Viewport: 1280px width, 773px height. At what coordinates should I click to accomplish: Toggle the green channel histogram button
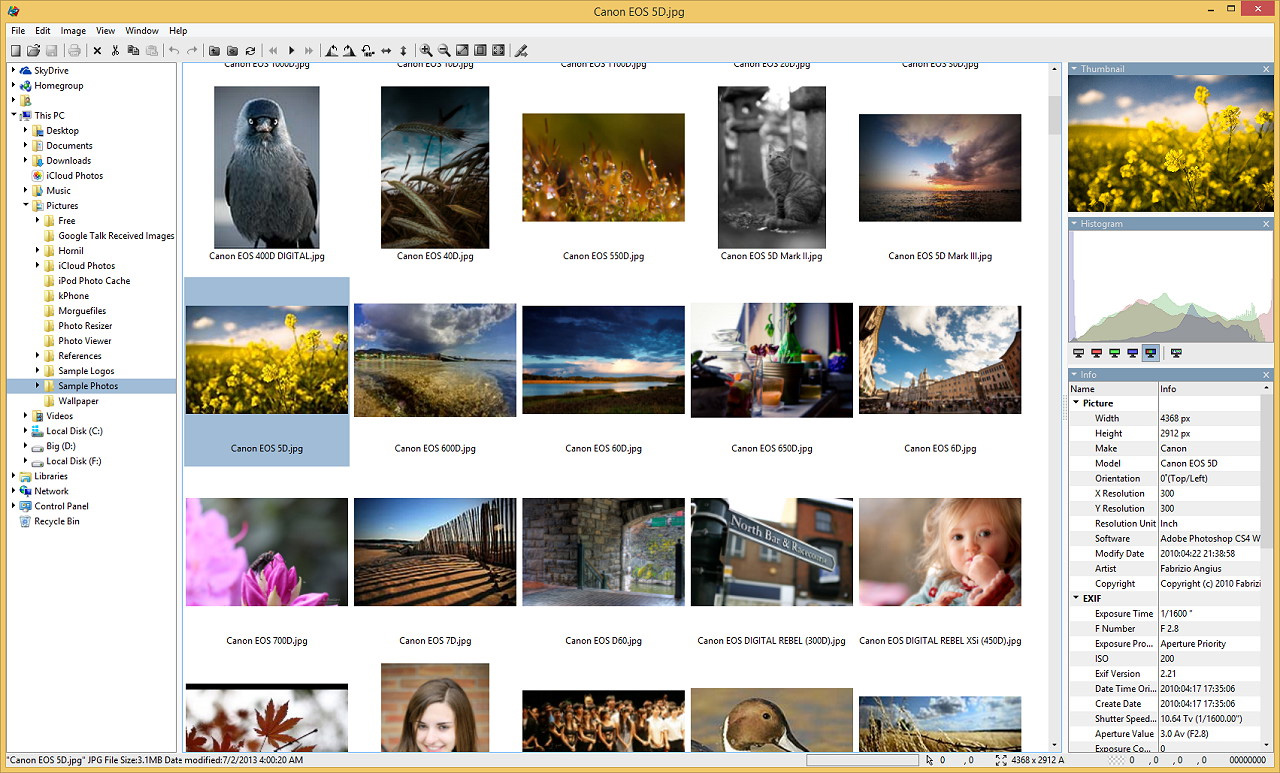[x=1114, y=353]
